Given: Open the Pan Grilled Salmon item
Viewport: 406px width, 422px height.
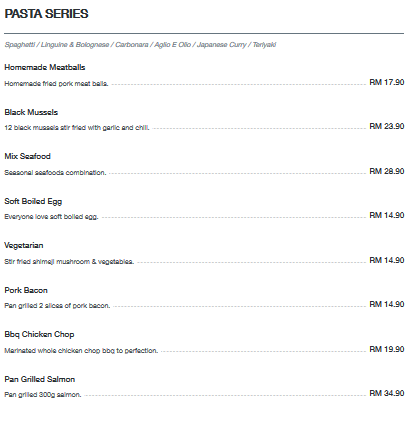Looking at the screenshot, I should [x=40, y=379].
